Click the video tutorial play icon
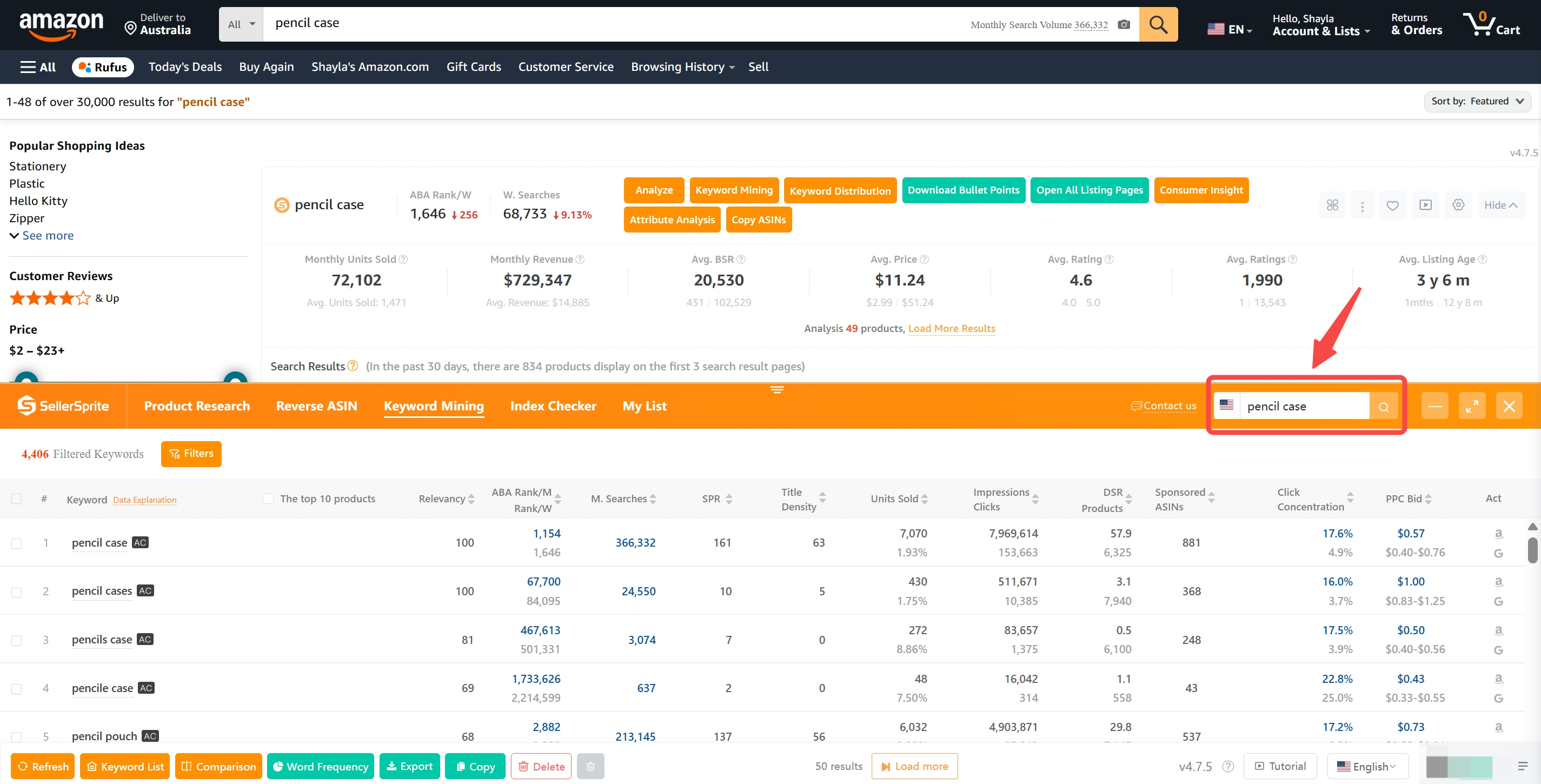This screenshot has width=1541, height=784. [1425, 205]
